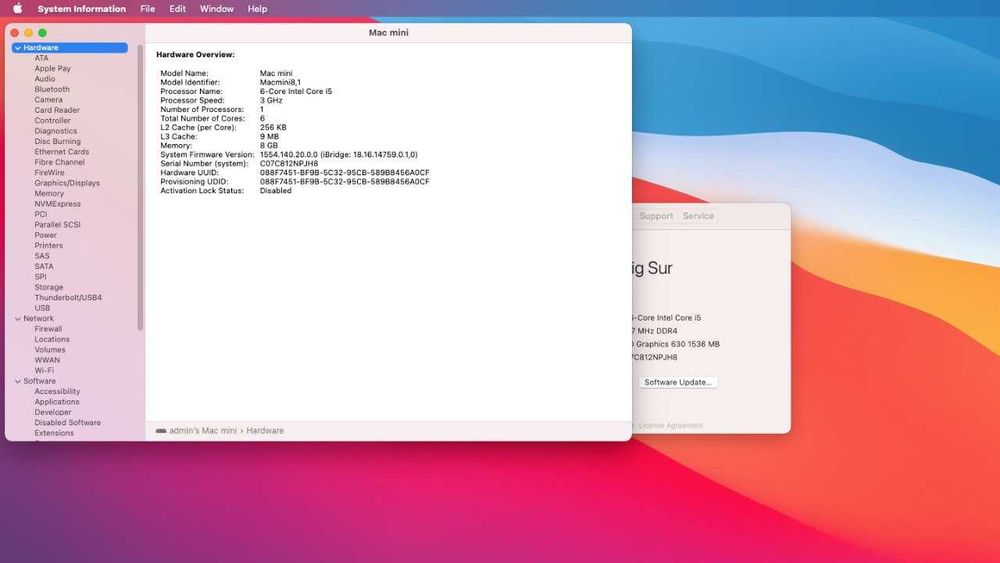Select Controller in the sidebar

coord(52,121)
